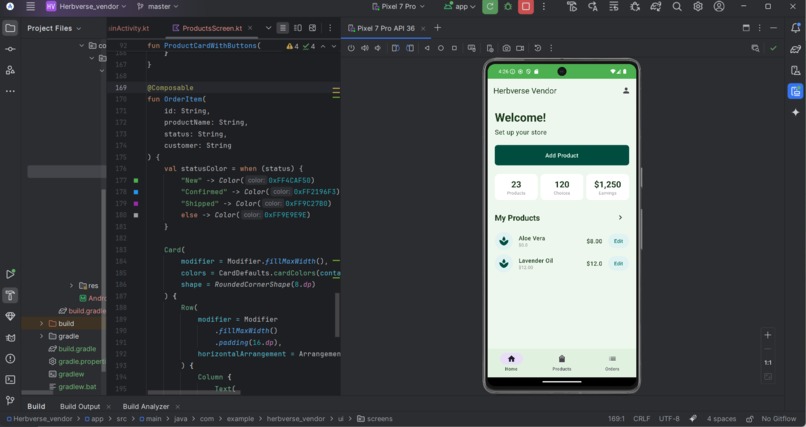Open Project Files view dropdown

tap(54, 28)
